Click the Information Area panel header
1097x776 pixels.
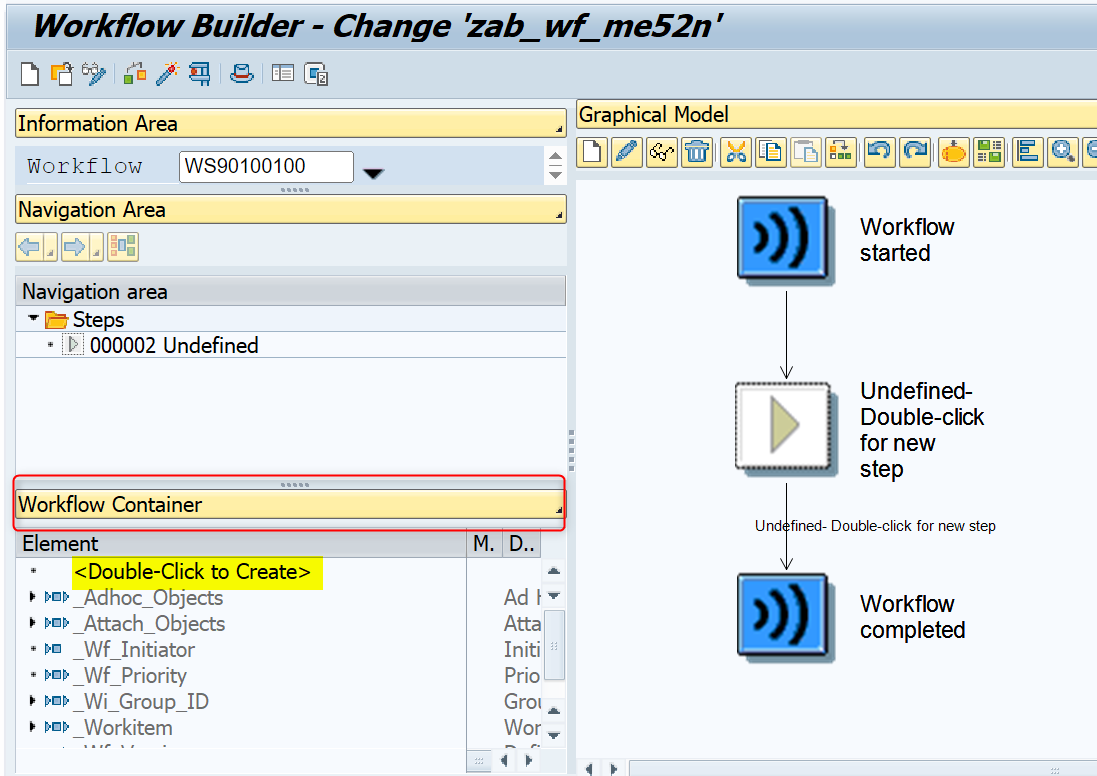click(x=290, y=123)
